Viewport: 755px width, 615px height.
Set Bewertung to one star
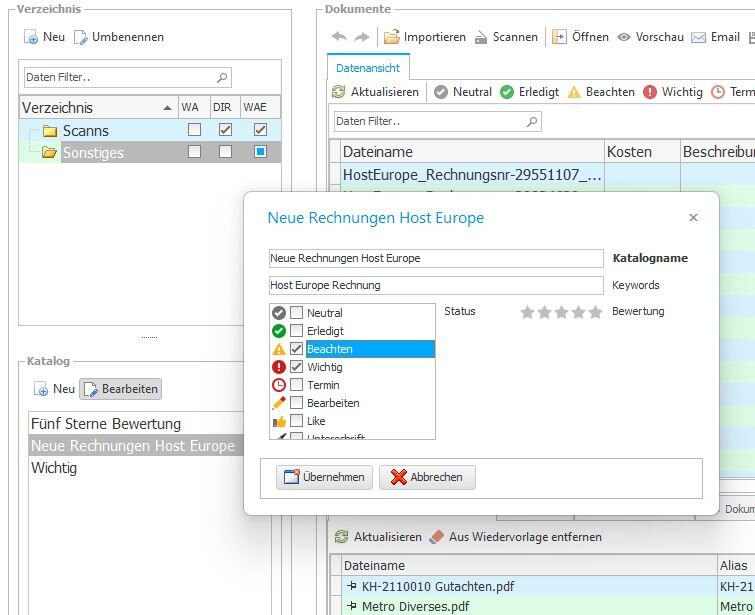click(x=527, y=312)
